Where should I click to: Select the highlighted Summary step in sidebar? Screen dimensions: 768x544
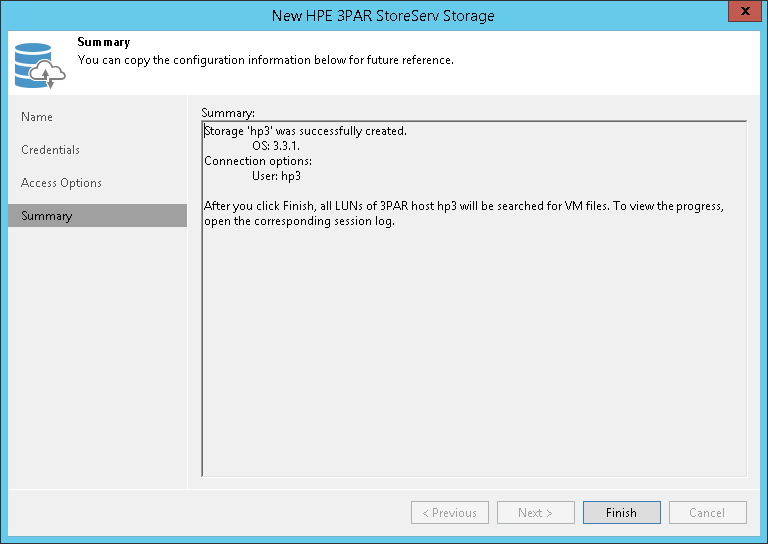(47, 216)
